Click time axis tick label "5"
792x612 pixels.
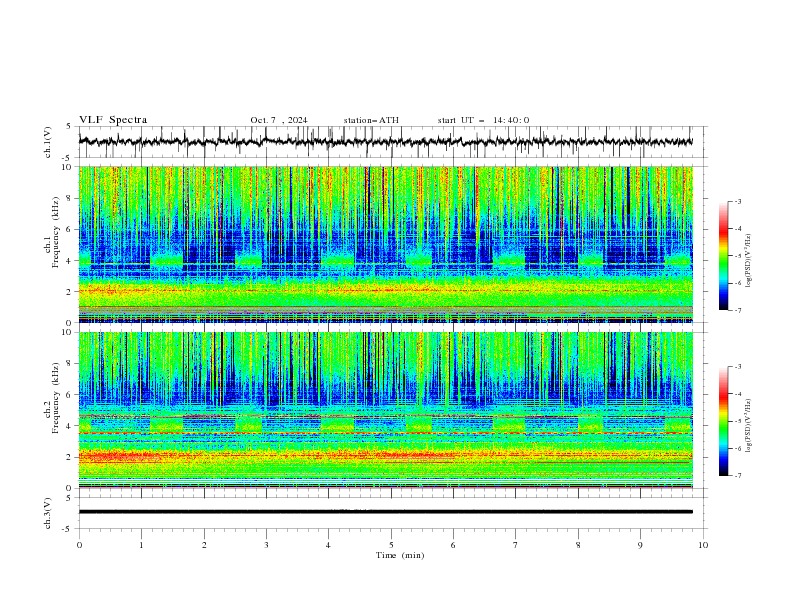(x=391, y=545)
